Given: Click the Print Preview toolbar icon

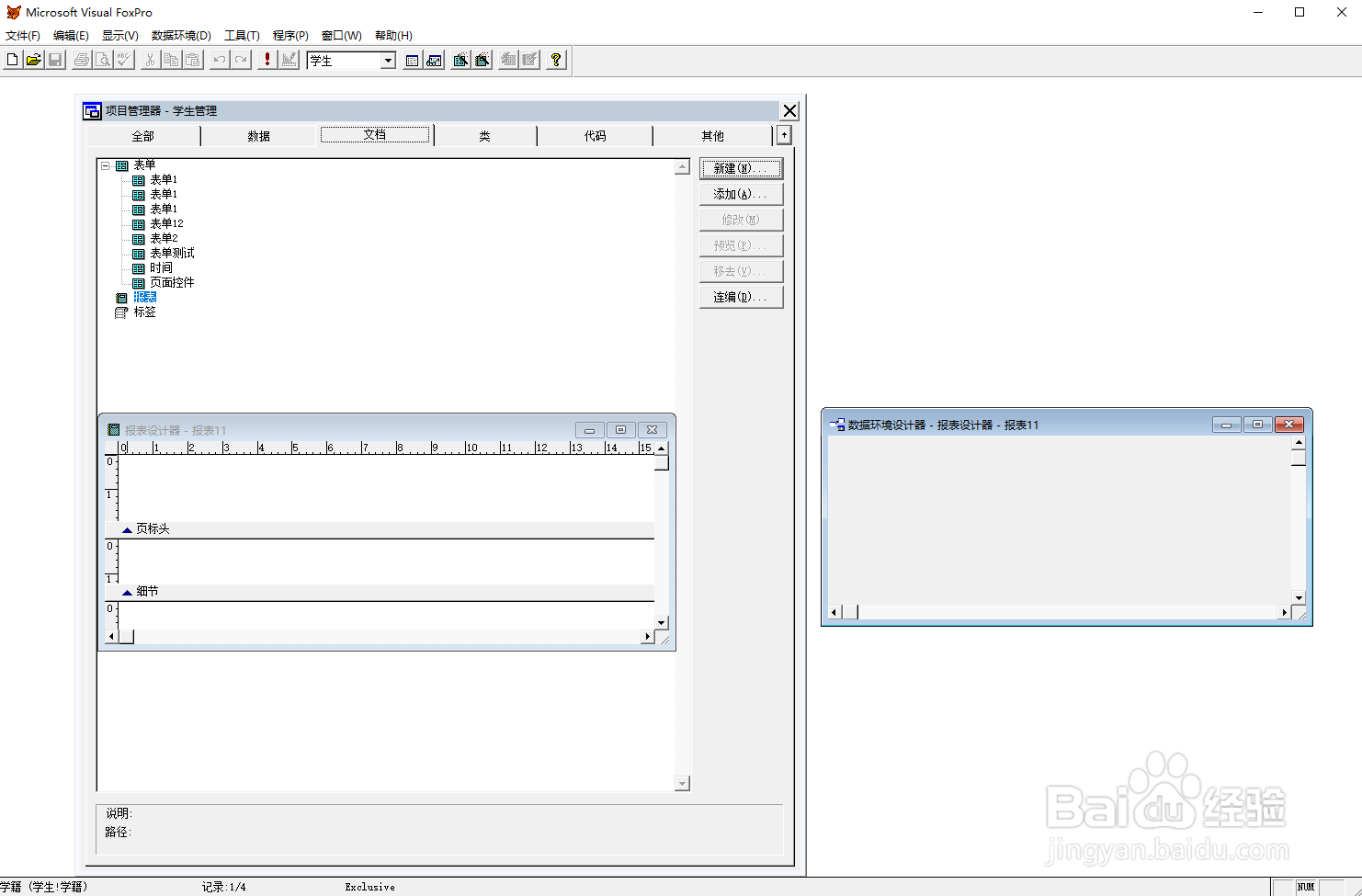Looking at the screenshot, I should pos(103,60).
